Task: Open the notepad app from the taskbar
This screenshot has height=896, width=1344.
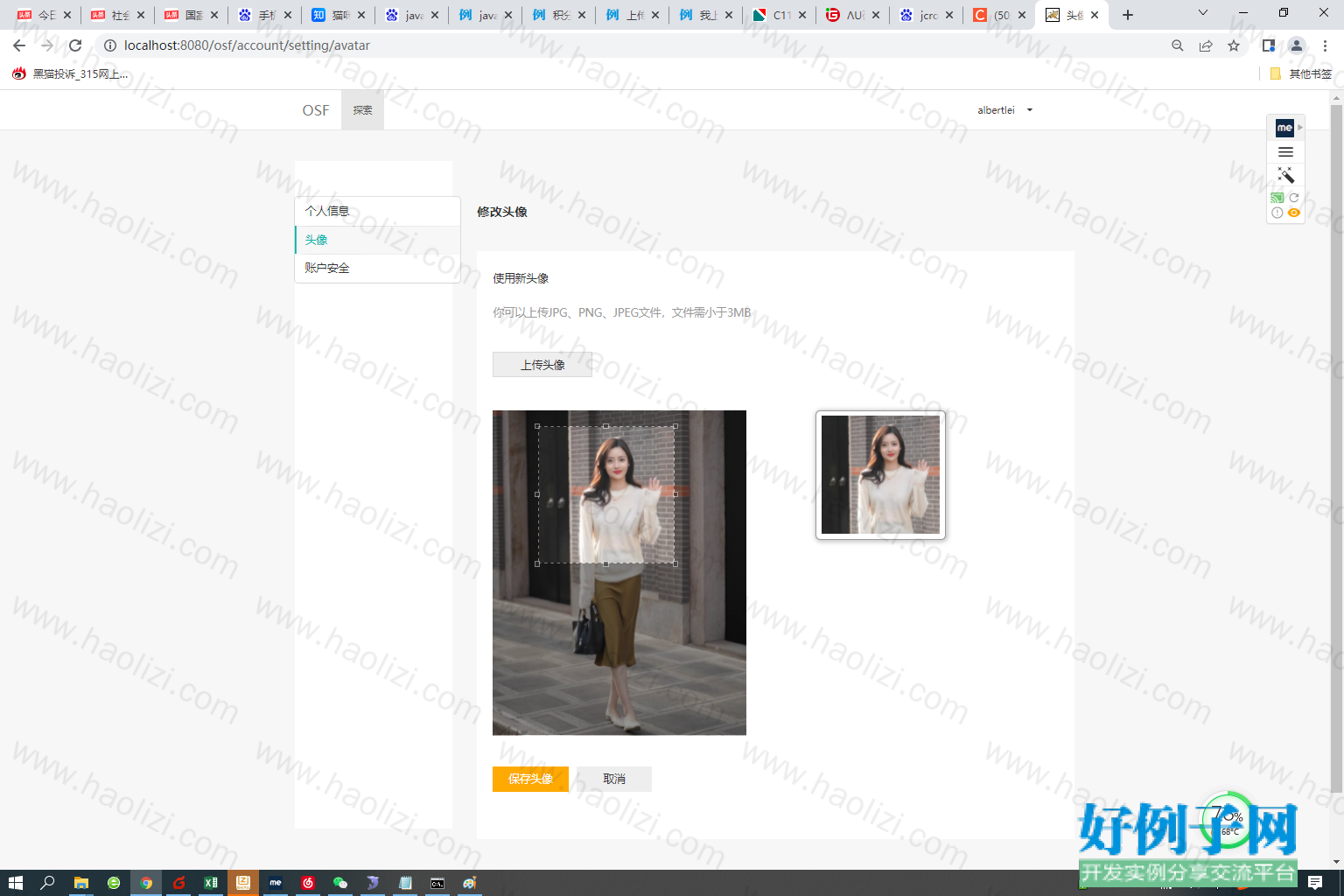Action: 405,883
